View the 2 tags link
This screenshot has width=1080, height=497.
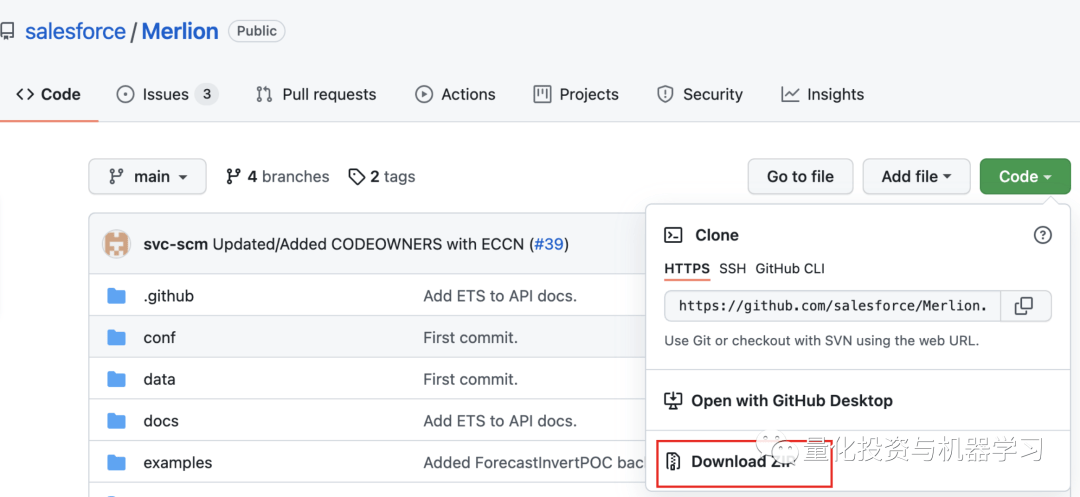pos(382,177)
